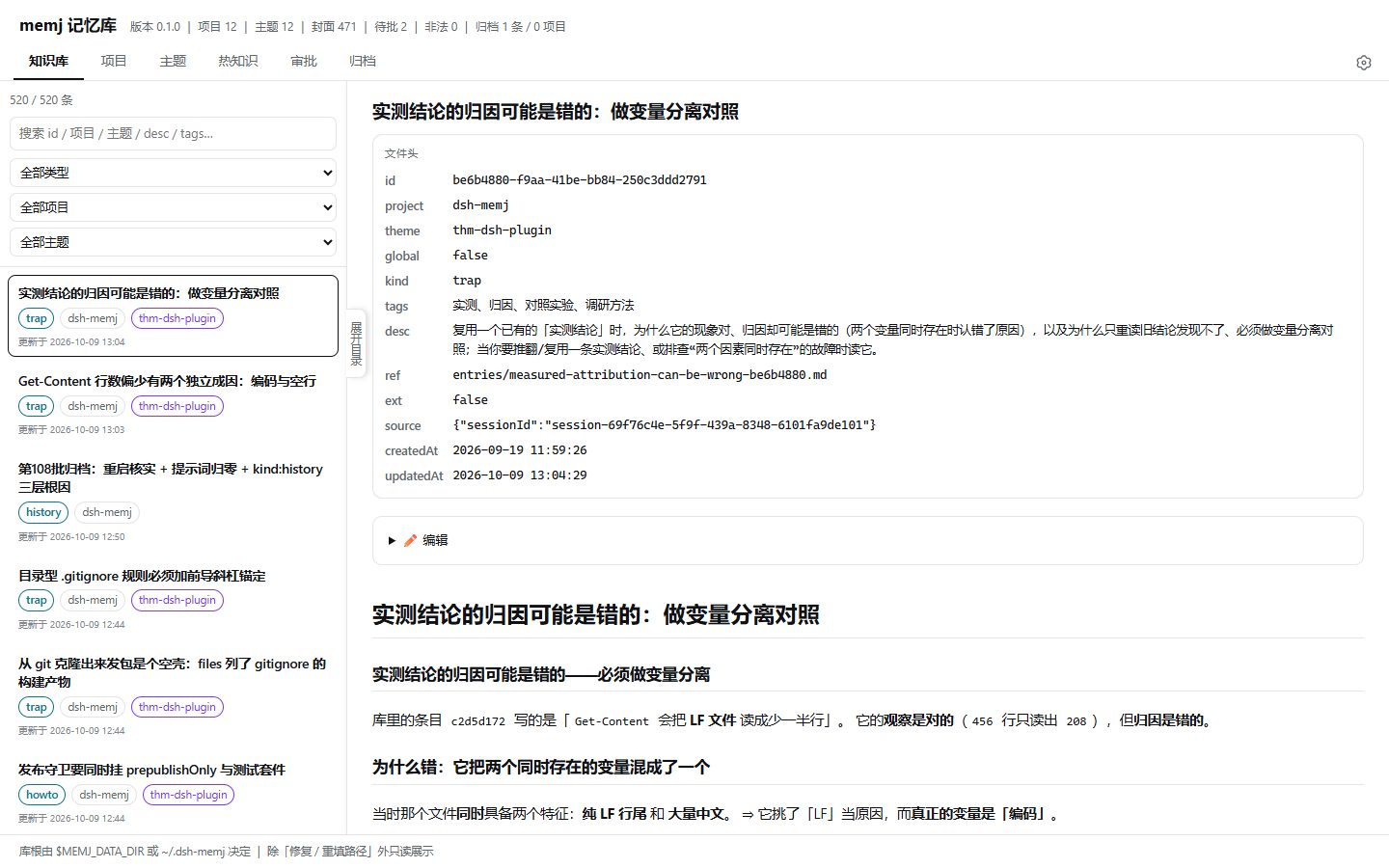Viewport: 1389px width, 868px height.
Task: Click the 版本 0.1.0 label in the header
Action: (155, 27)
